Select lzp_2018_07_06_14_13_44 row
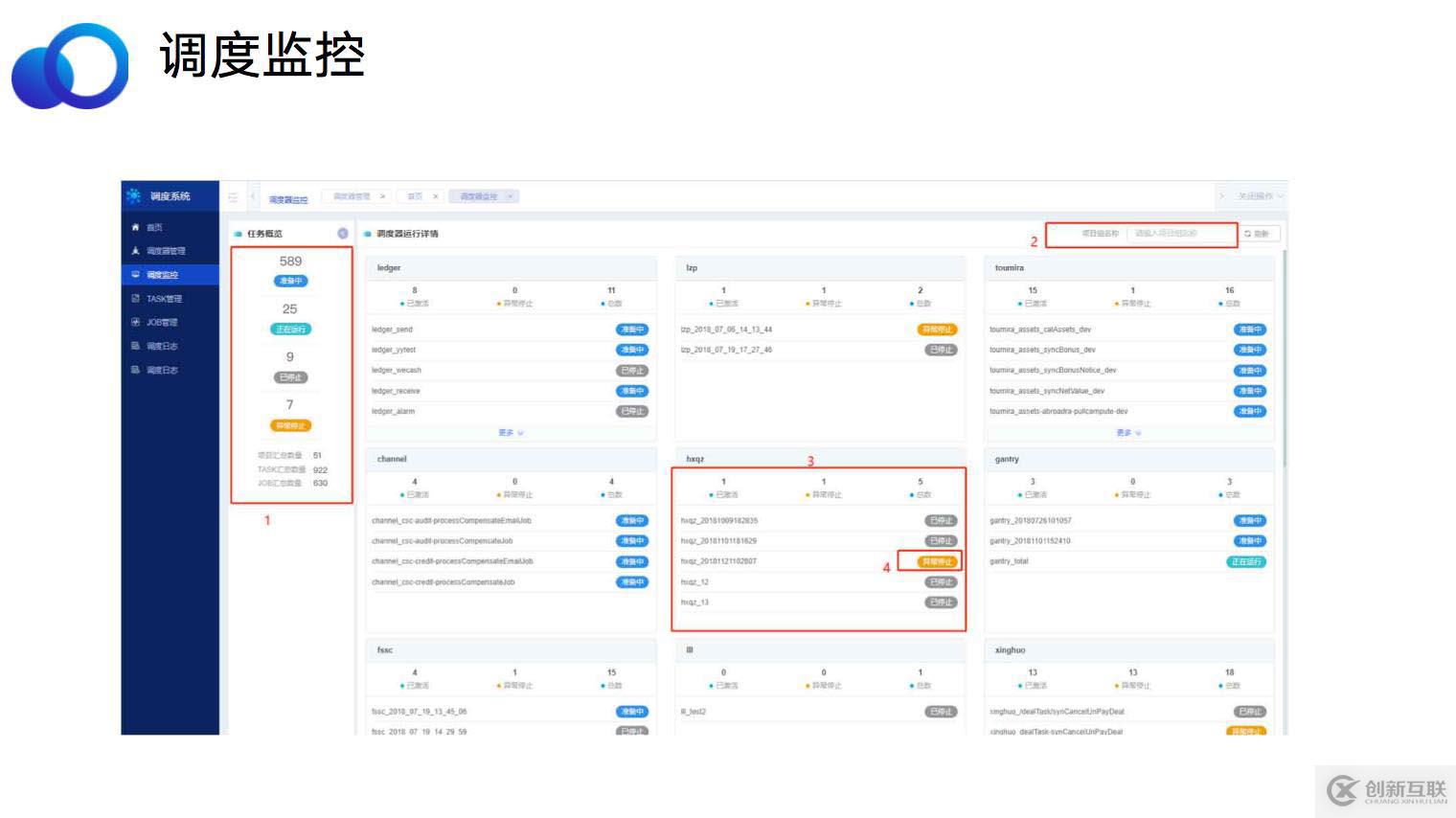The width and height of the screenshot is (1456, 818). pyautogui.click(x=819, y=329)
